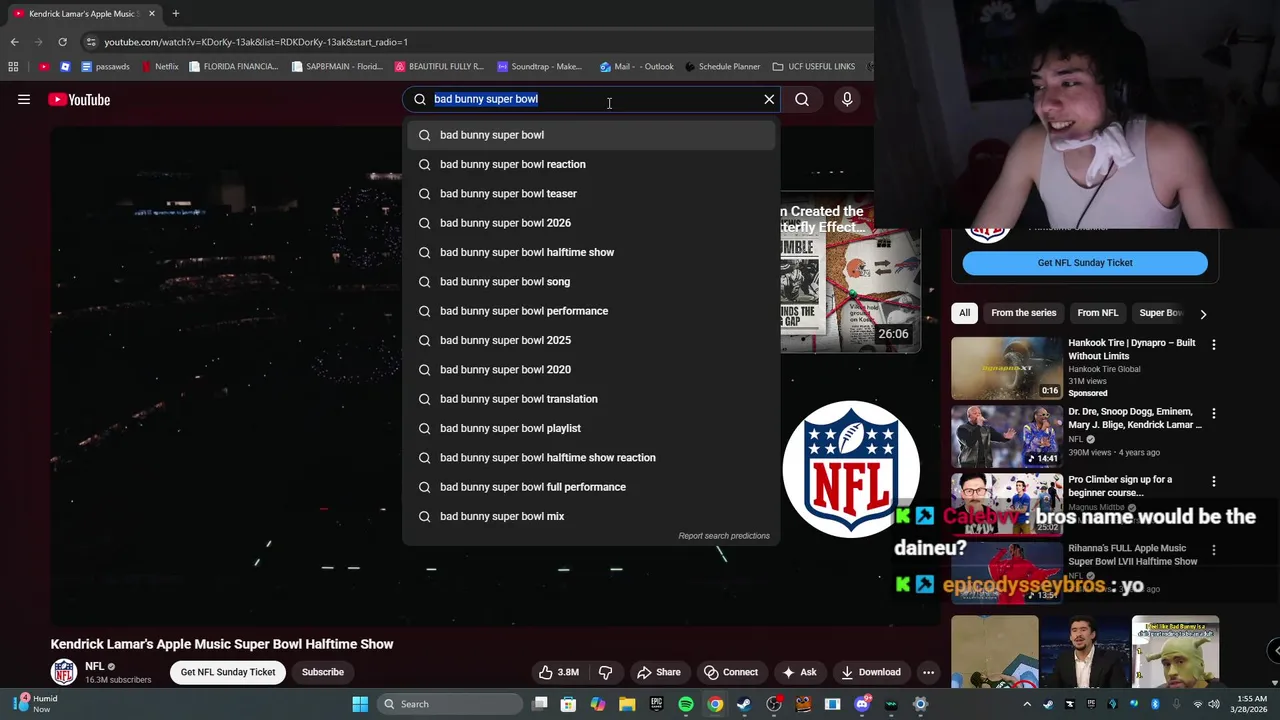Open the Schedule Planner bookmark
The image size is (1280, 720).
point(722,67)
